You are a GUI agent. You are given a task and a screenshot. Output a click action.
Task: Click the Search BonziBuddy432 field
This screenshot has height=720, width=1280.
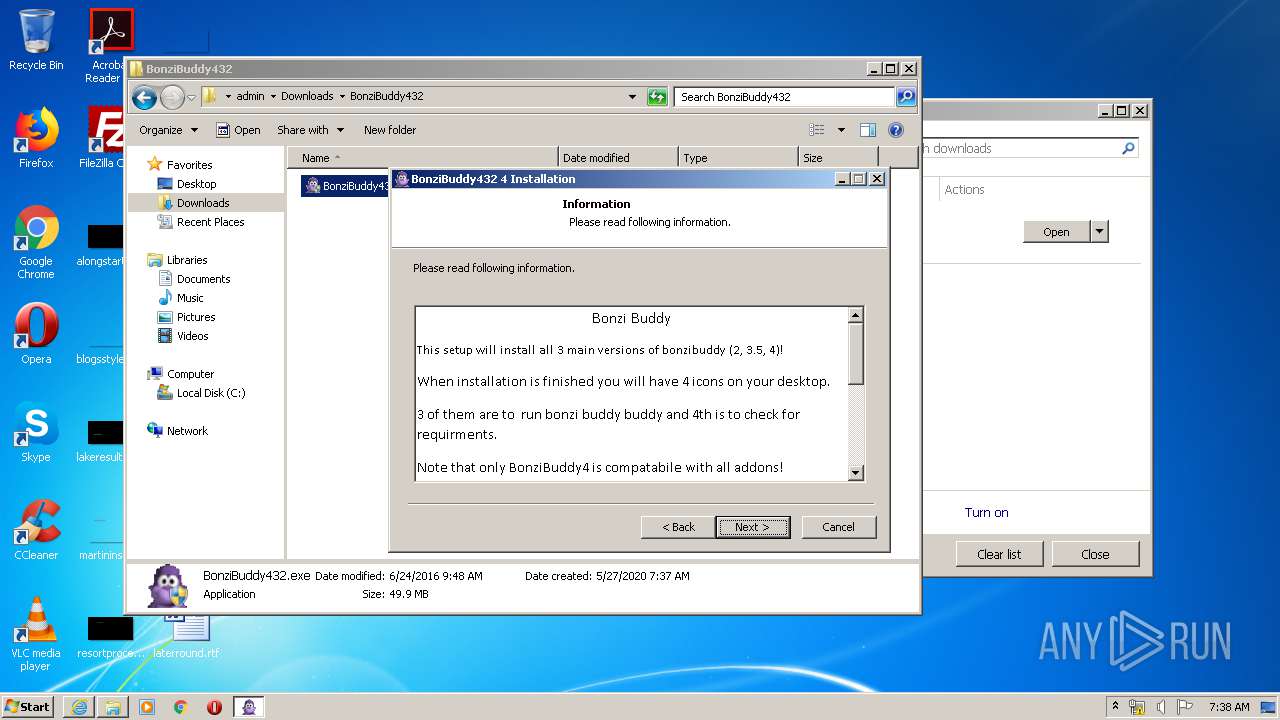(x=784, y=97)
